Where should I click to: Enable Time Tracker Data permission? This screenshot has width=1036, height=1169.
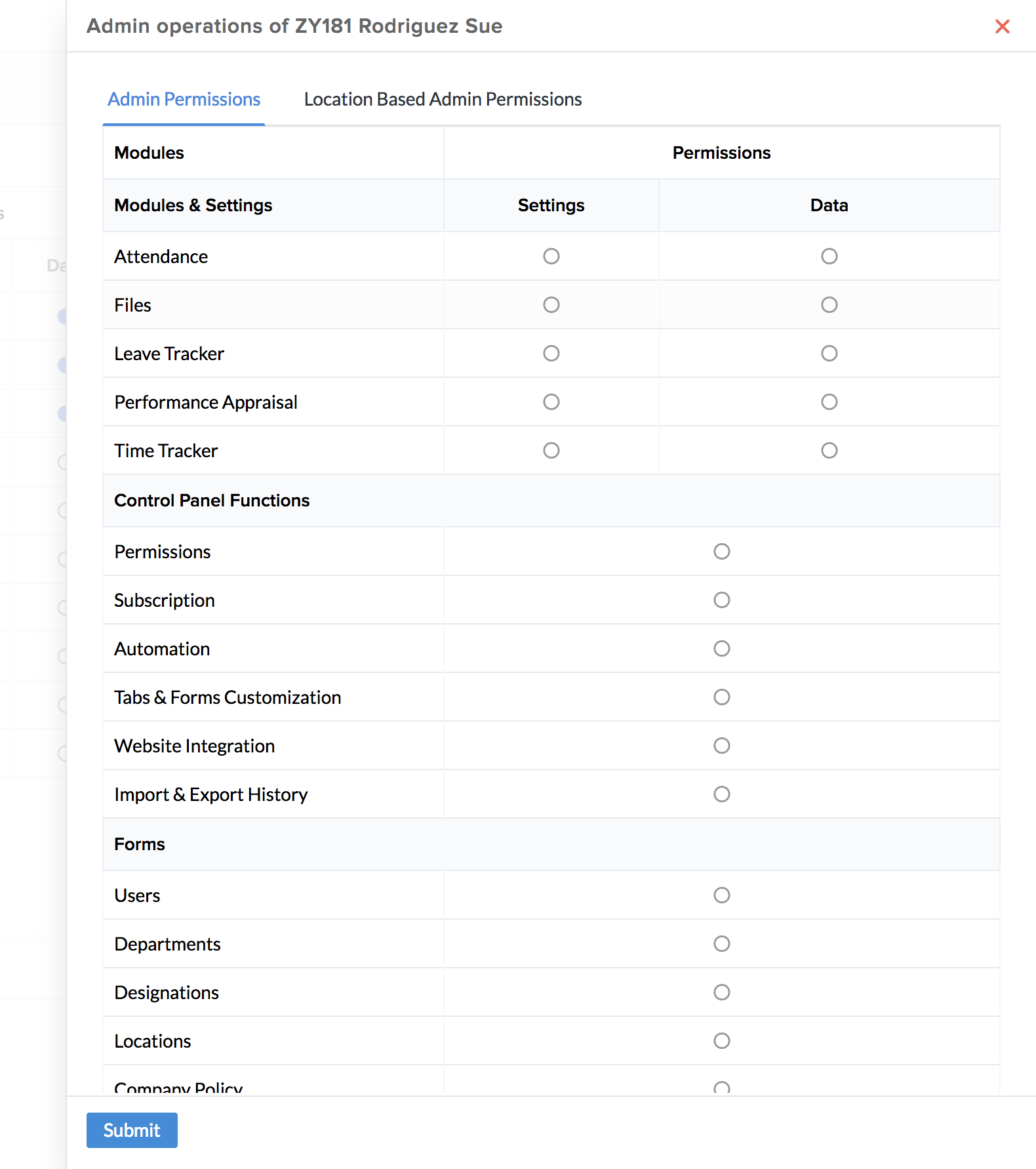click(829, 451)
